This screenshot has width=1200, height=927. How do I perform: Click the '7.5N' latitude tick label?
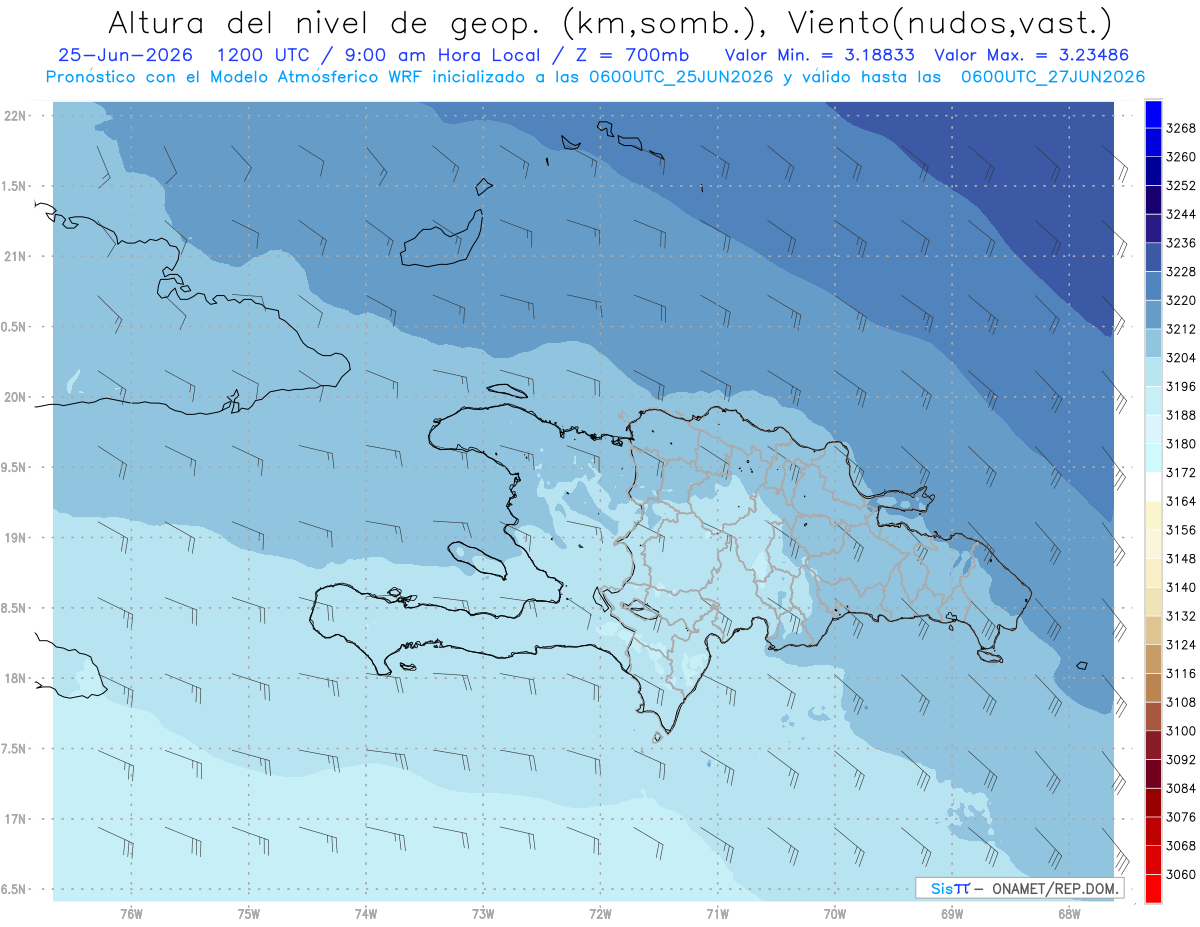[x=14, y=748]
